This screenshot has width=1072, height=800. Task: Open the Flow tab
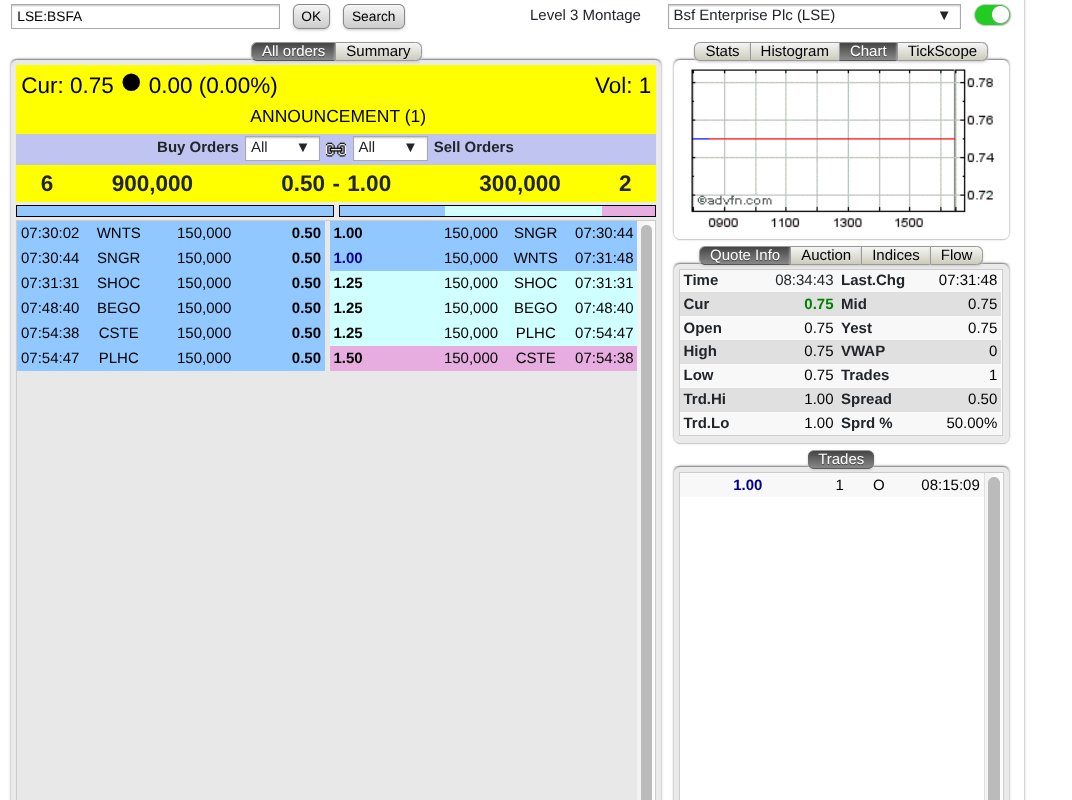956,255
